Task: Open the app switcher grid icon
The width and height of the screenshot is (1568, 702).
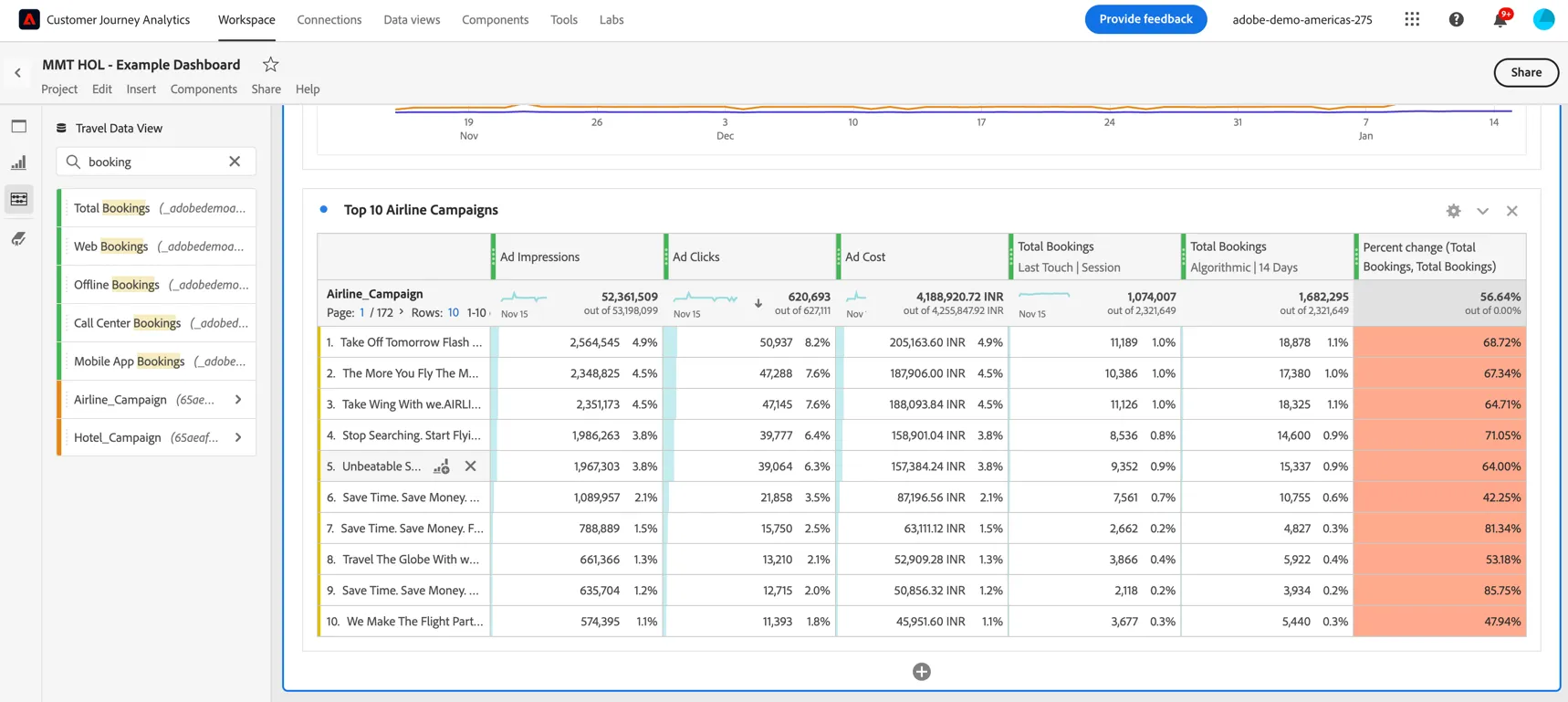Action: (1412, 19)
